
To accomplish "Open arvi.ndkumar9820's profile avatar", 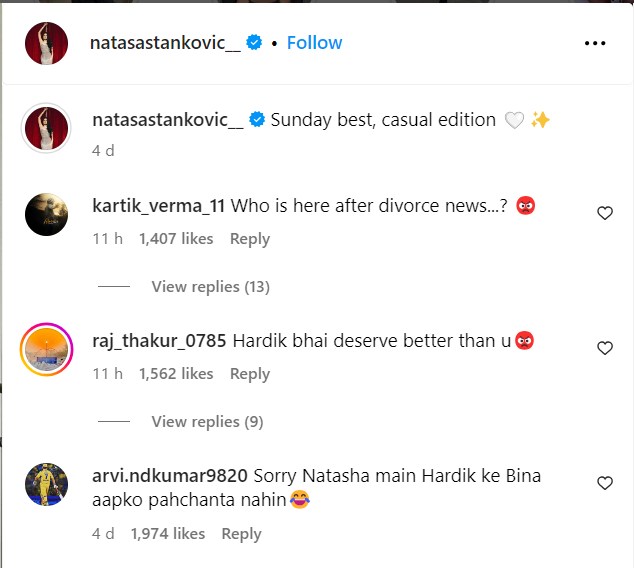I will [x=46, y=484].
